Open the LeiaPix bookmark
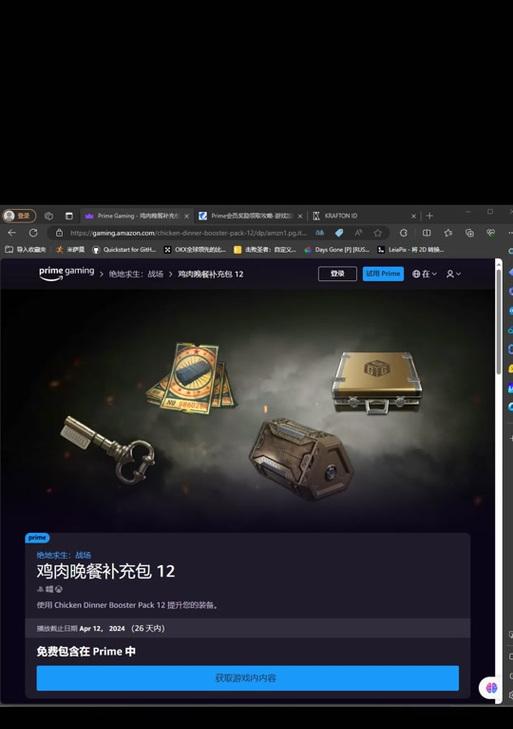This screenshot has height=729, width=513. pos(410,250)
